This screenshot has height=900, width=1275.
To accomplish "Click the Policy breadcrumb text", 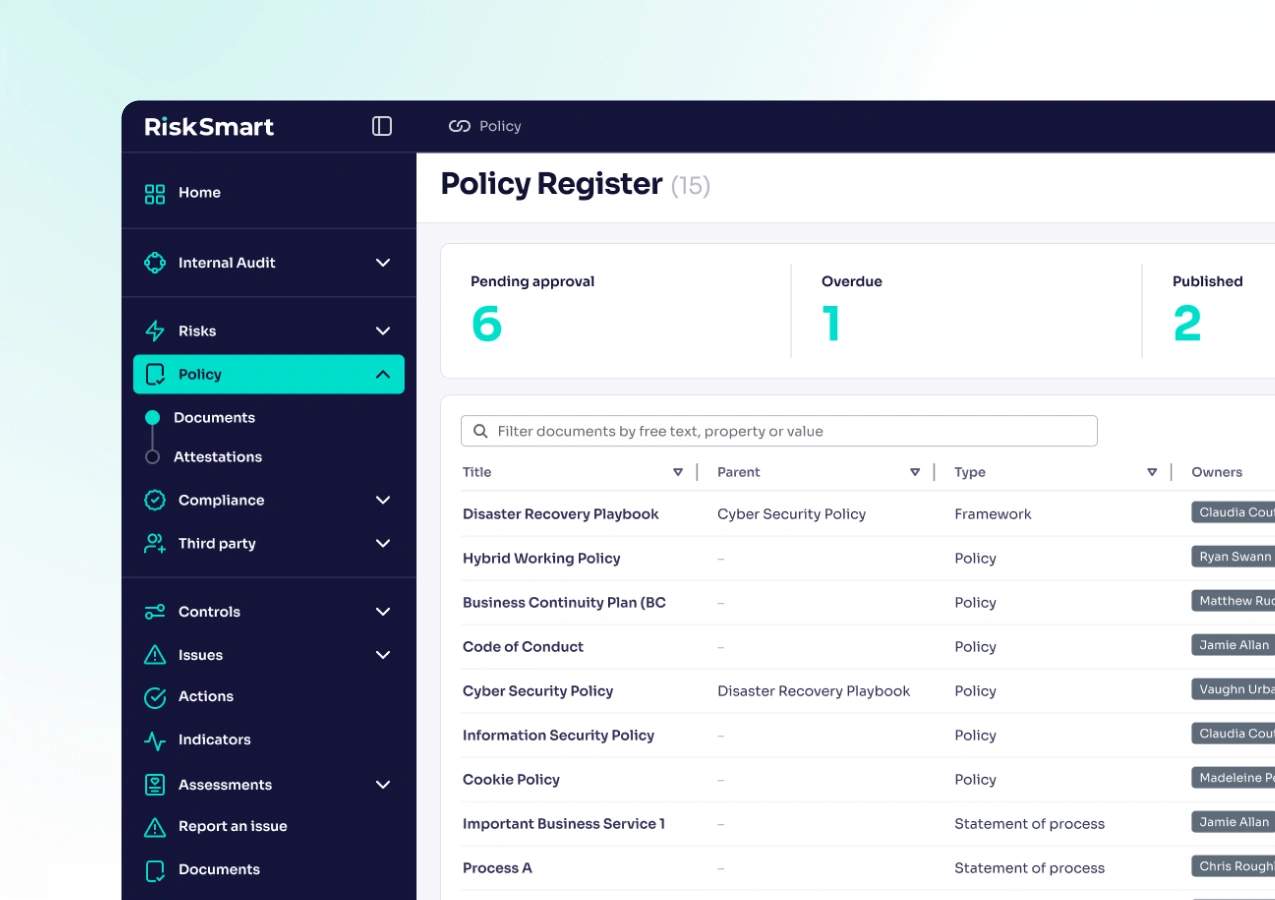I will point(500,126).
